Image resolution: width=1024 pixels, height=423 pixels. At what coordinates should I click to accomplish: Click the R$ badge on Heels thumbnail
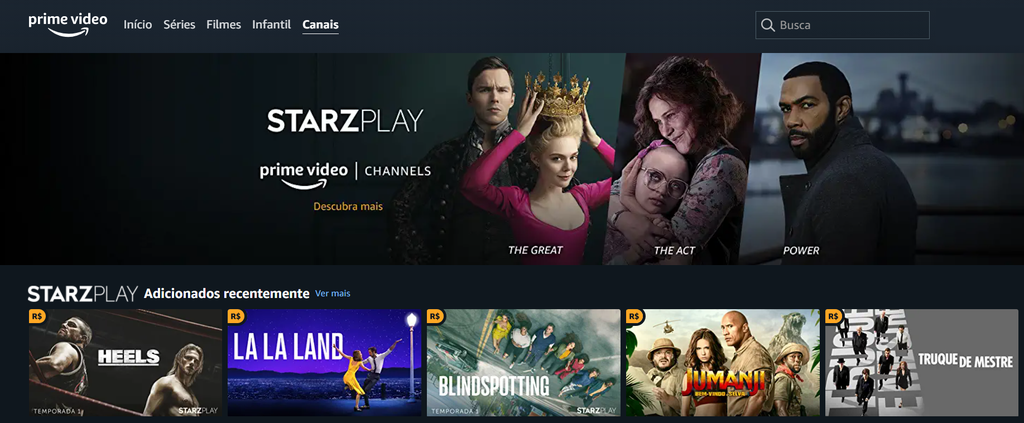click(37, 316)
